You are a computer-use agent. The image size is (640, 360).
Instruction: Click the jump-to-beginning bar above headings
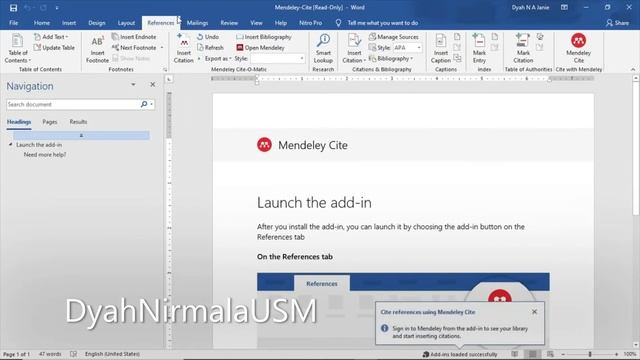click(81, 135)
